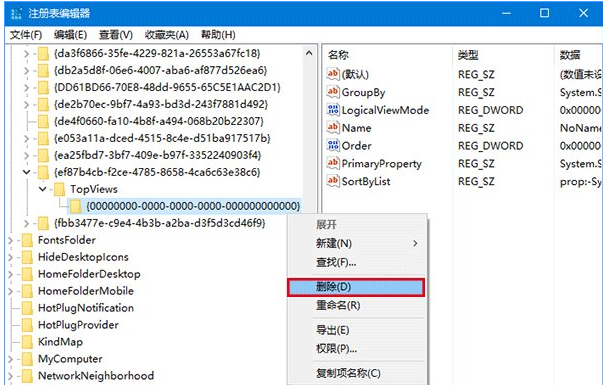
Task: Click the HomeFolderMobile folder icon
Action: click(x=27, y=291)
